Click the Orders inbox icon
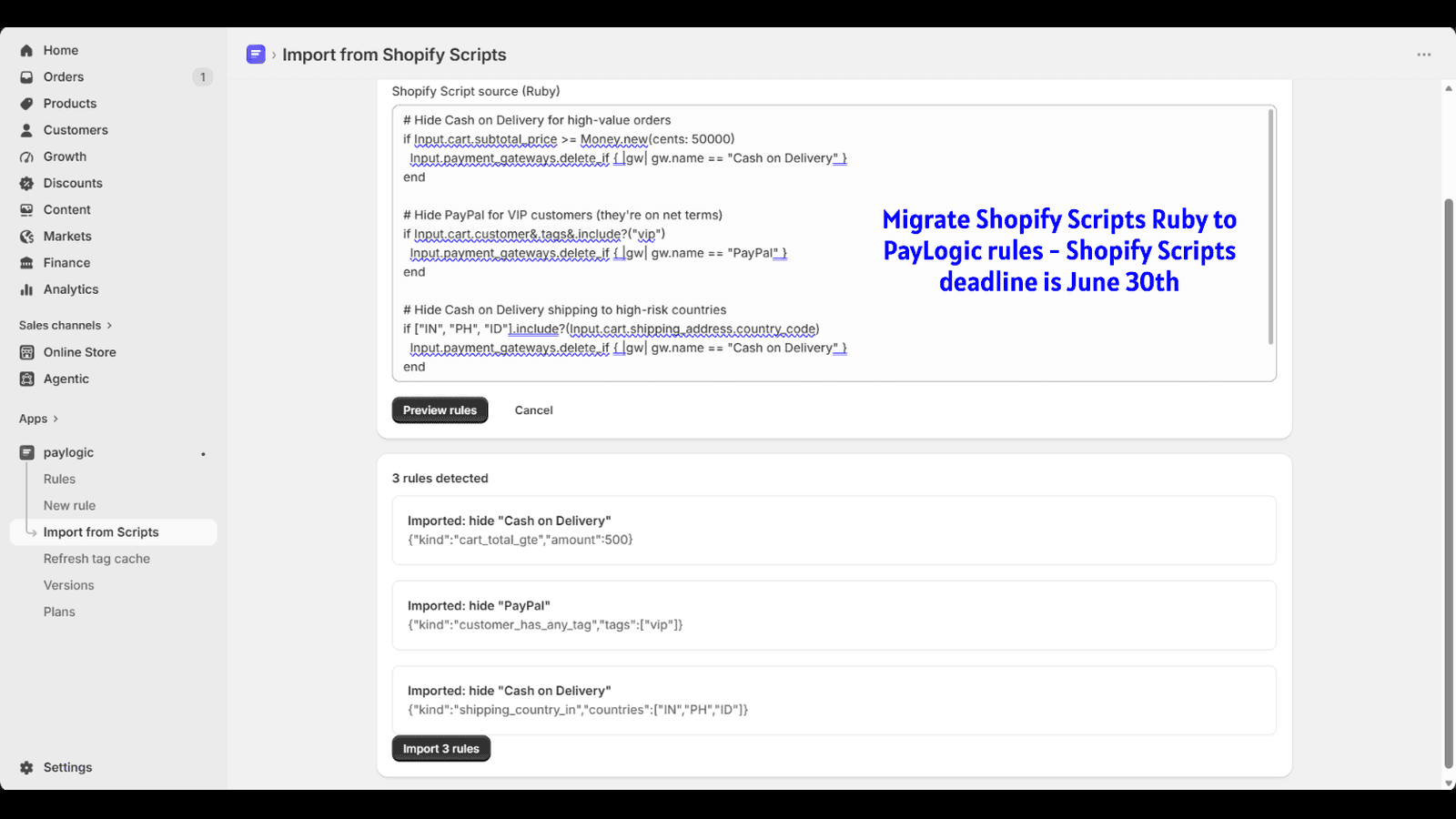The width and height of the screenshot is (1456, 819). coord(26,77)
